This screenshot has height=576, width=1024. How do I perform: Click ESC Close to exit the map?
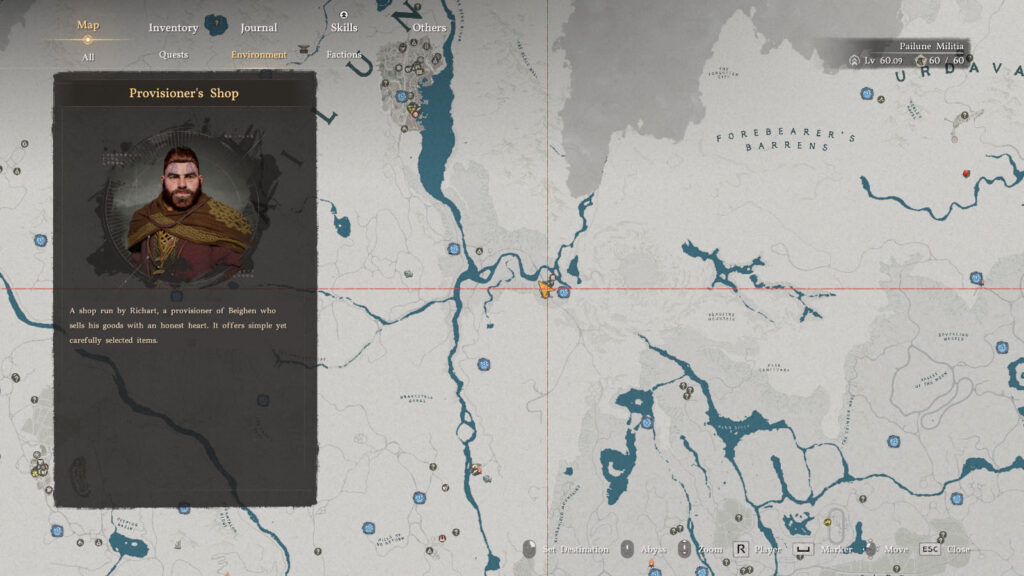pos(944,549)
